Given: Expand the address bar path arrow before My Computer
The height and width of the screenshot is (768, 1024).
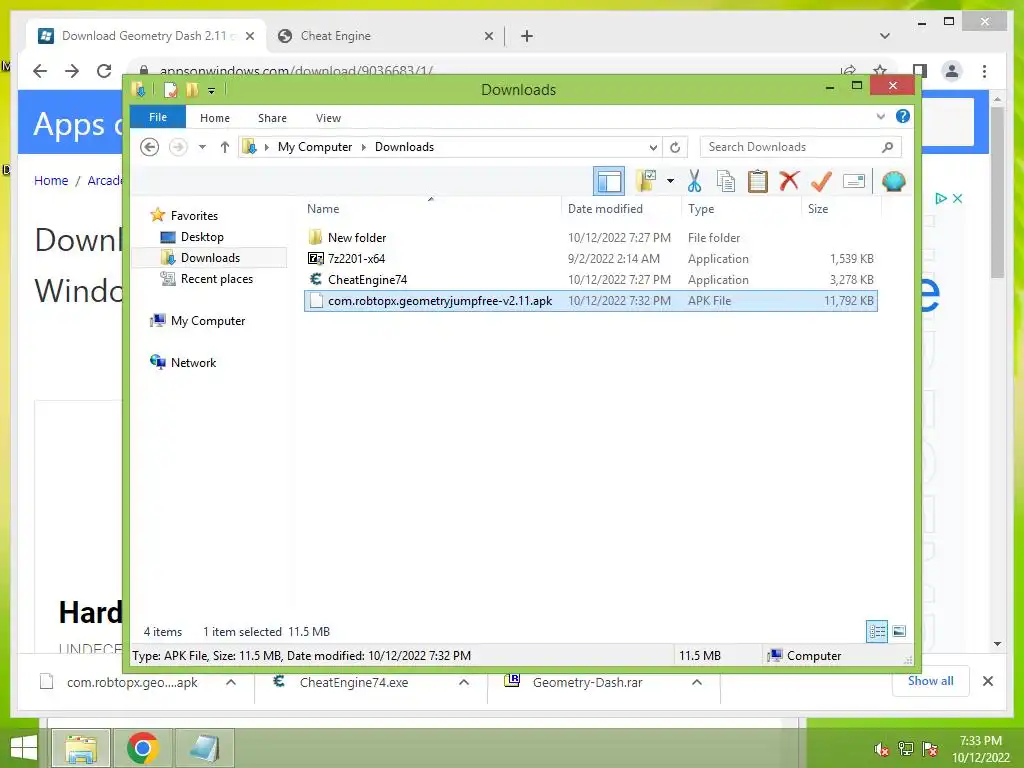Looking at the screenshot, I should (x=266, y=147).
